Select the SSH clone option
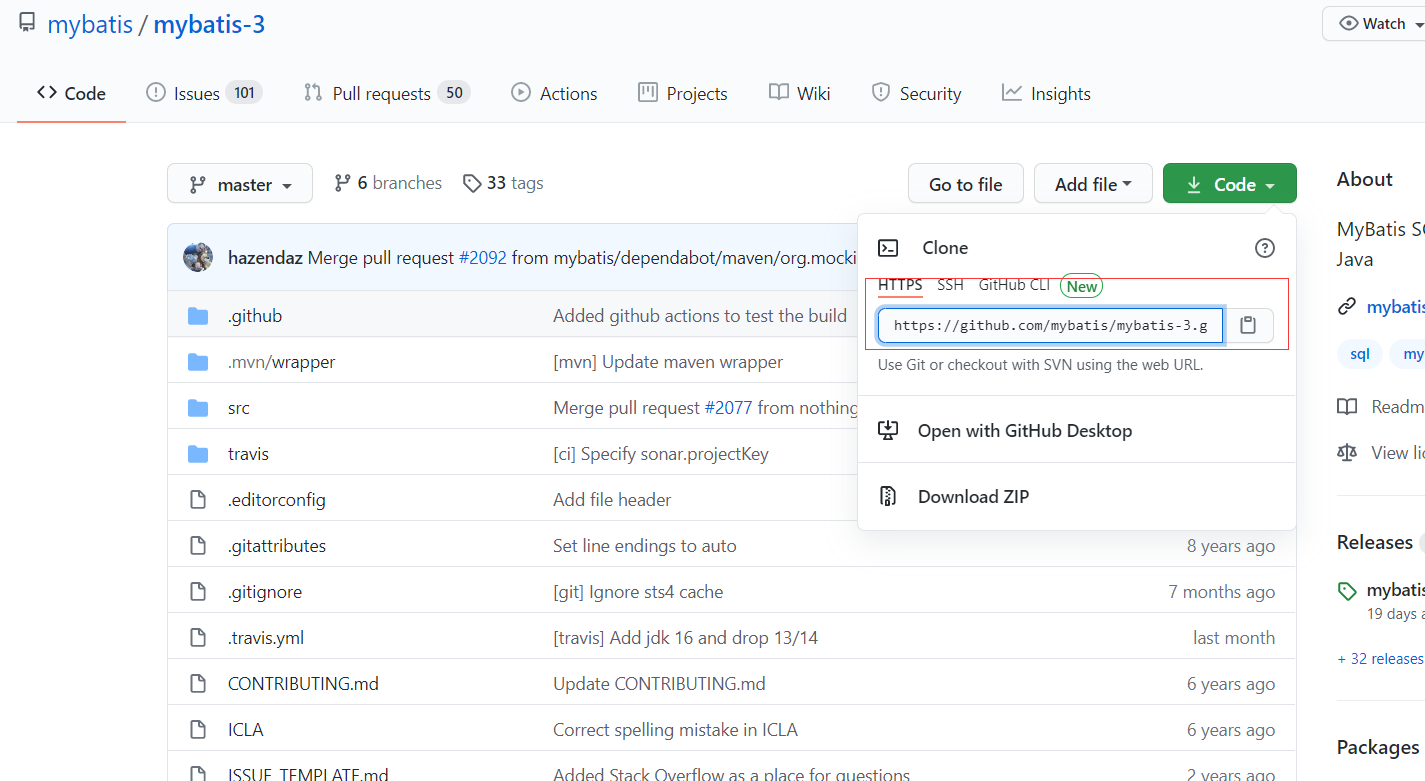The width and height of the screenshot is (1425, 781). (950, 286)
